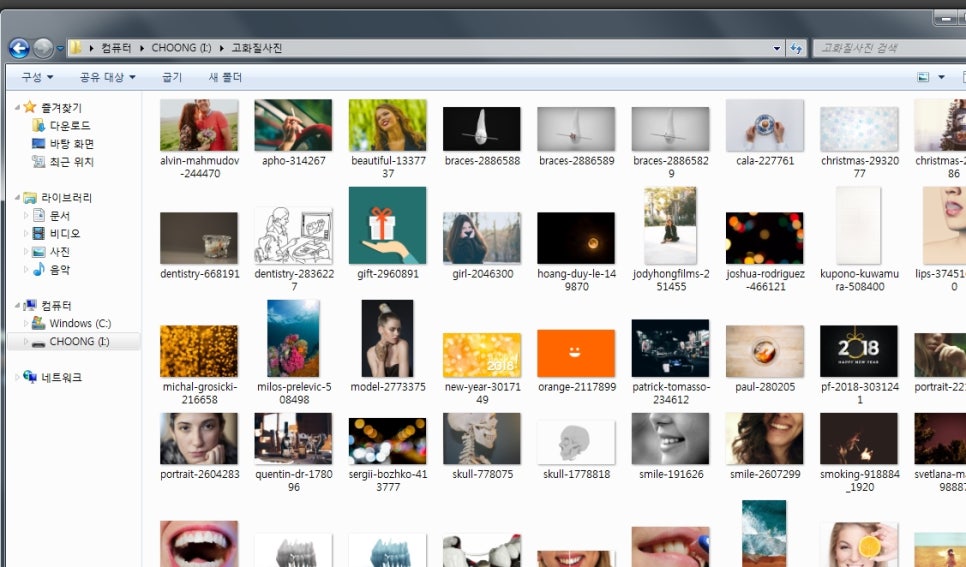Image resolution: width=966 pixels, height=567 pixels.
Task: Click the Back navigation arrow
Action: coord(19,48)
